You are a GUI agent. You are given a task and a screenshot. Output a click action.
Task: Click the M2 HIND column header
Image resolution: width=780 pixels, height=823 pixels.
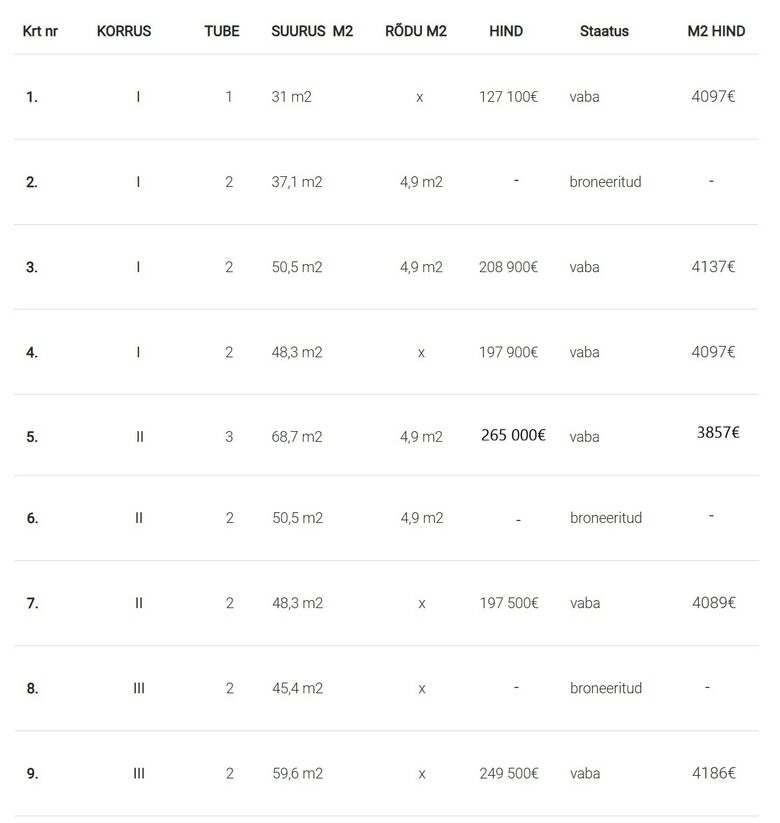pos(716,31)
